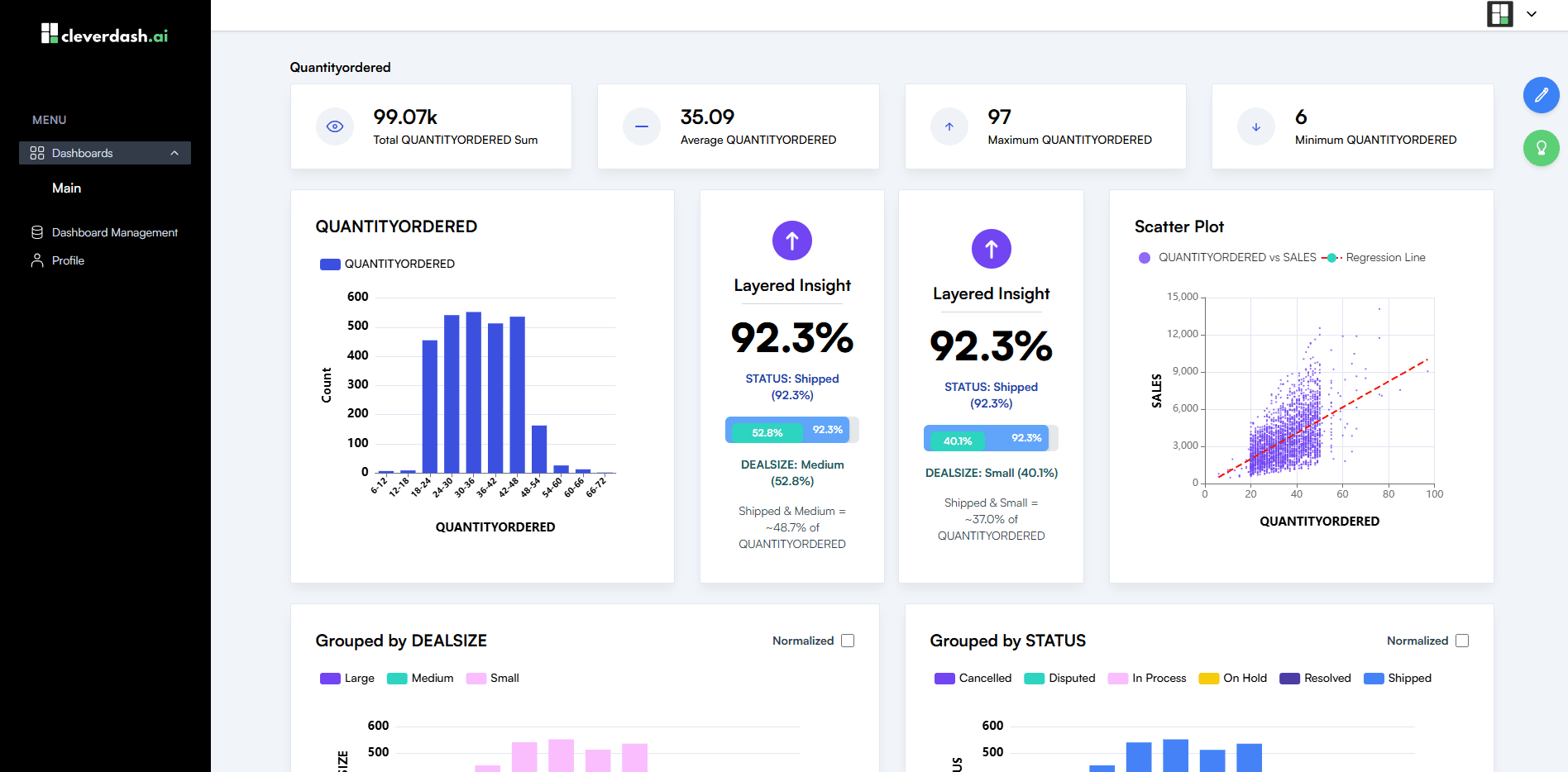Toggle the Large legend series
The height and width of the screenshot is (772, 1568).
pyautogui.click(x=347, y=678)
